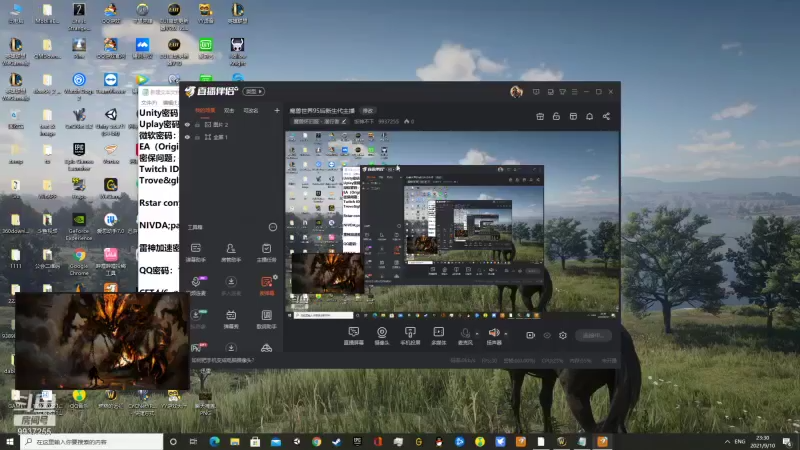
Task: Open the Microsoft Store taskbar icon
Action: coord(255,442)
